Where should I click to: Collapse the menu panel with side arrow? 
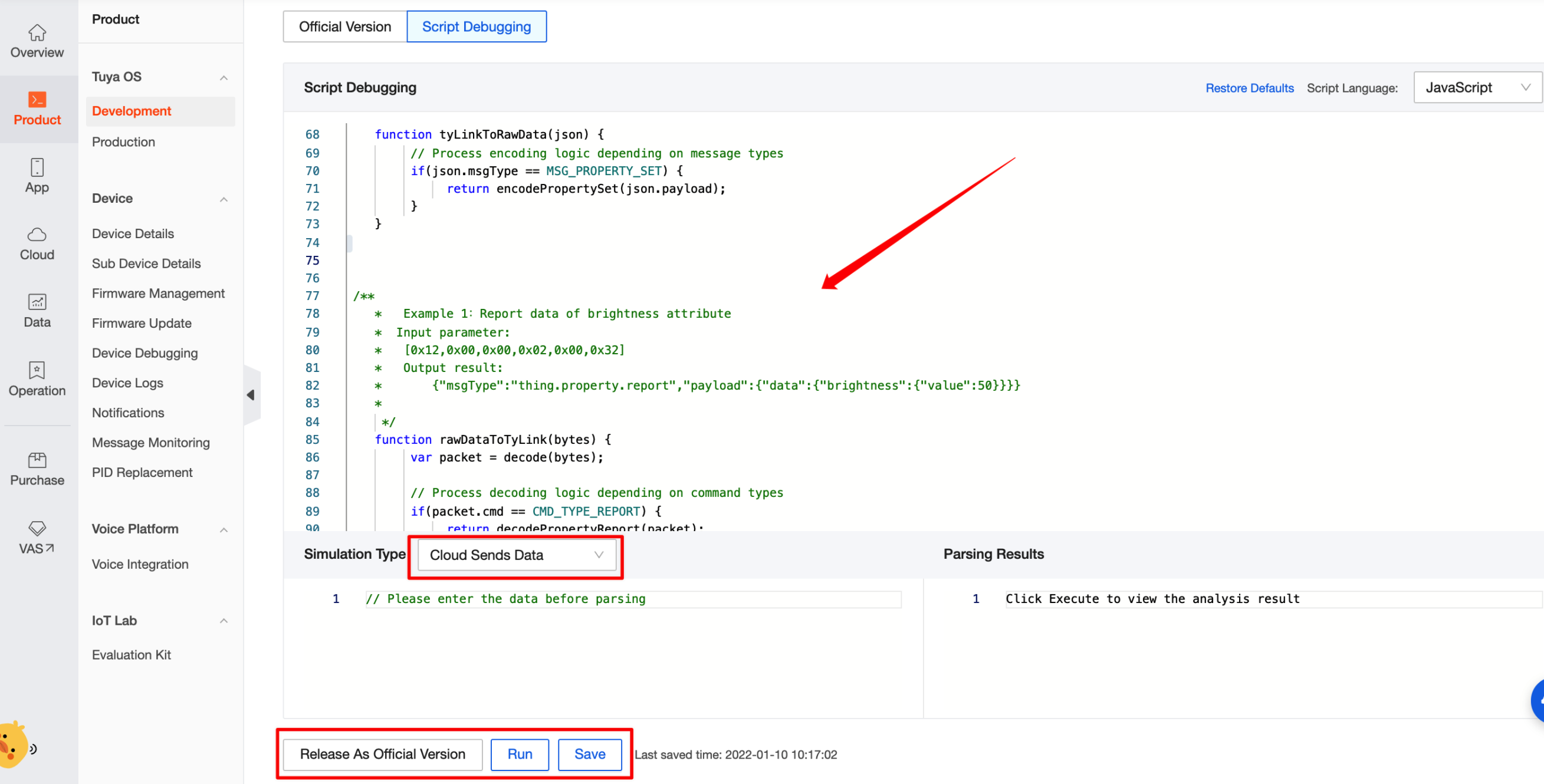(251, 394)
